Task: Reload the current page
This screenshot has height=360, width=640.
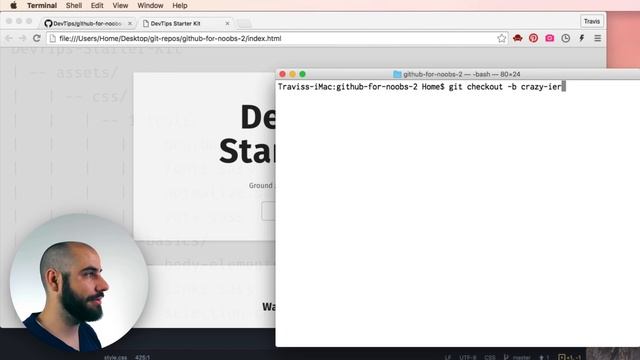Action: point(36,38)
